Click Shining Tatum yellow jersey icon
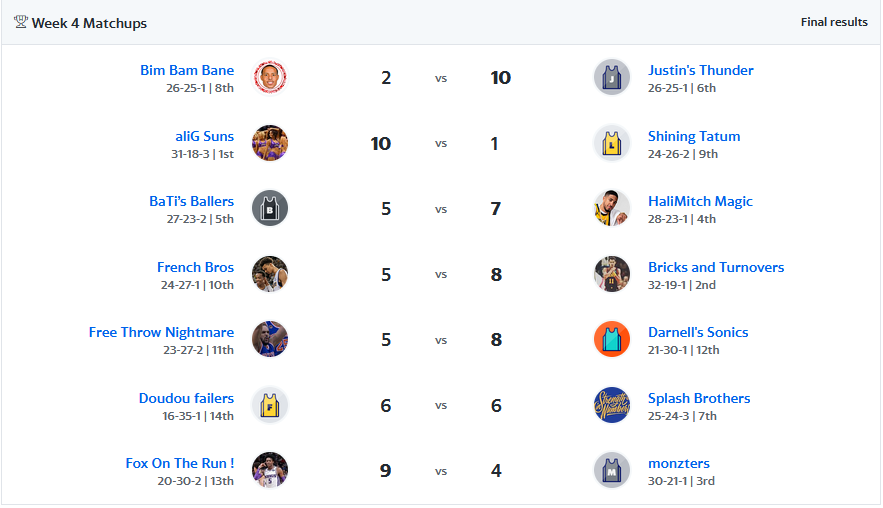The image size is (883, 508). point(612,143)
